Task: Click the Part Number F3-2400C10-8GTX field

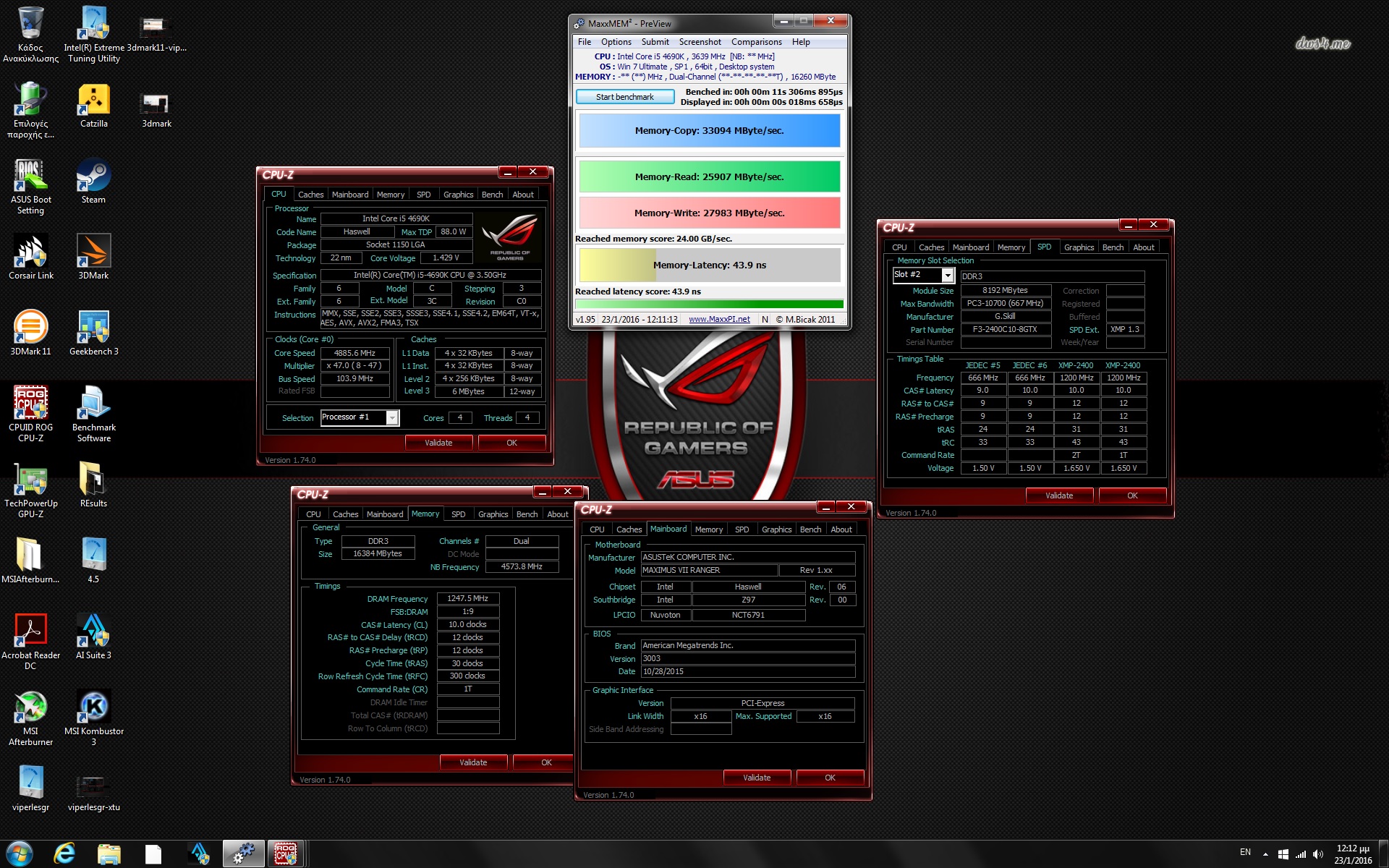Action: tap(1006, 329)
